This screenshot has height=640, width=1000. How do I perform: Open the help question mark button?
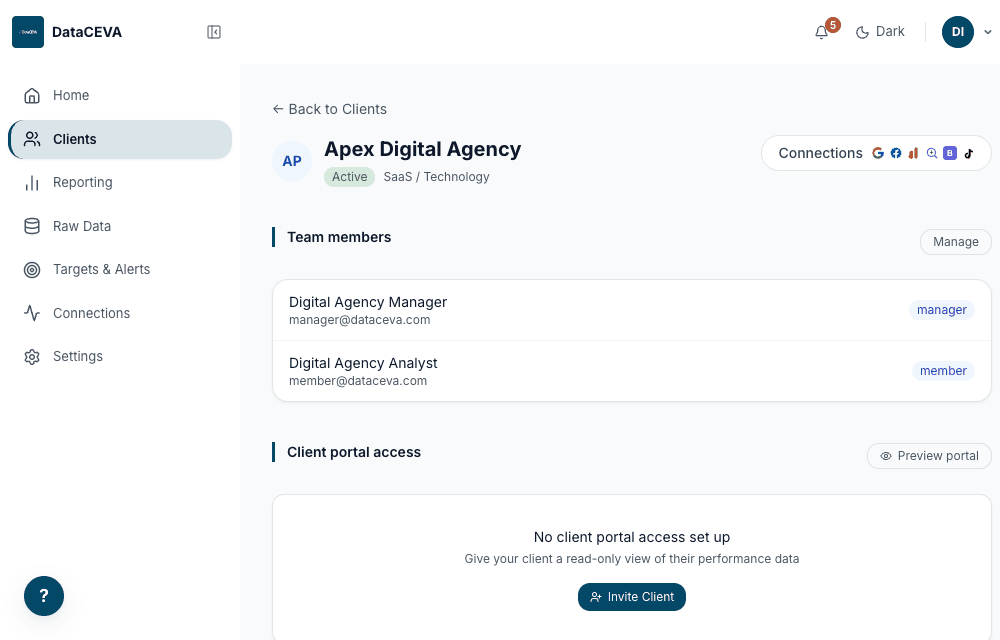pos(44,596)
